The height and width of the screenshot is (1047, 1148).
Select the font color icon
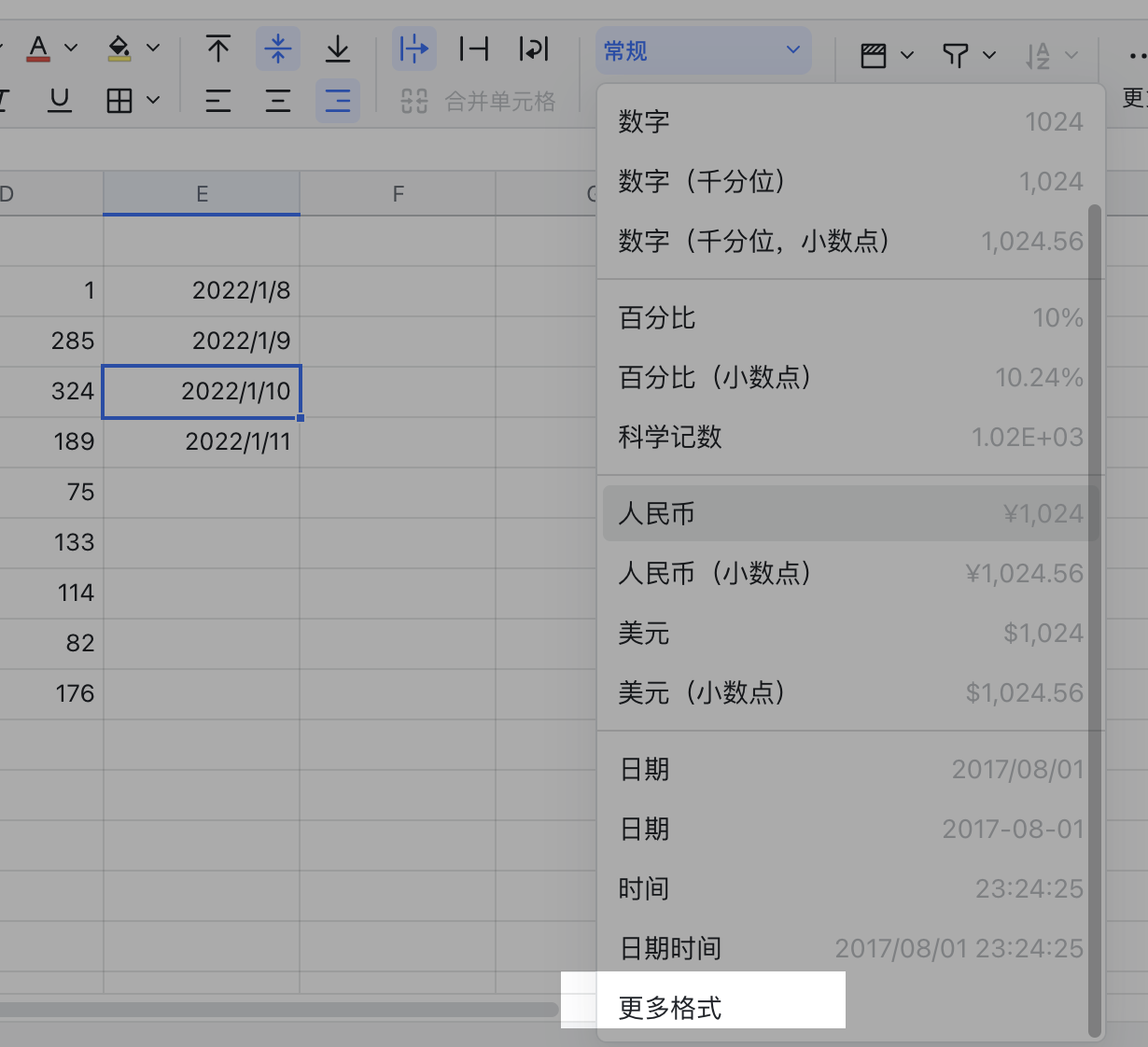click(x=39, y=48)
